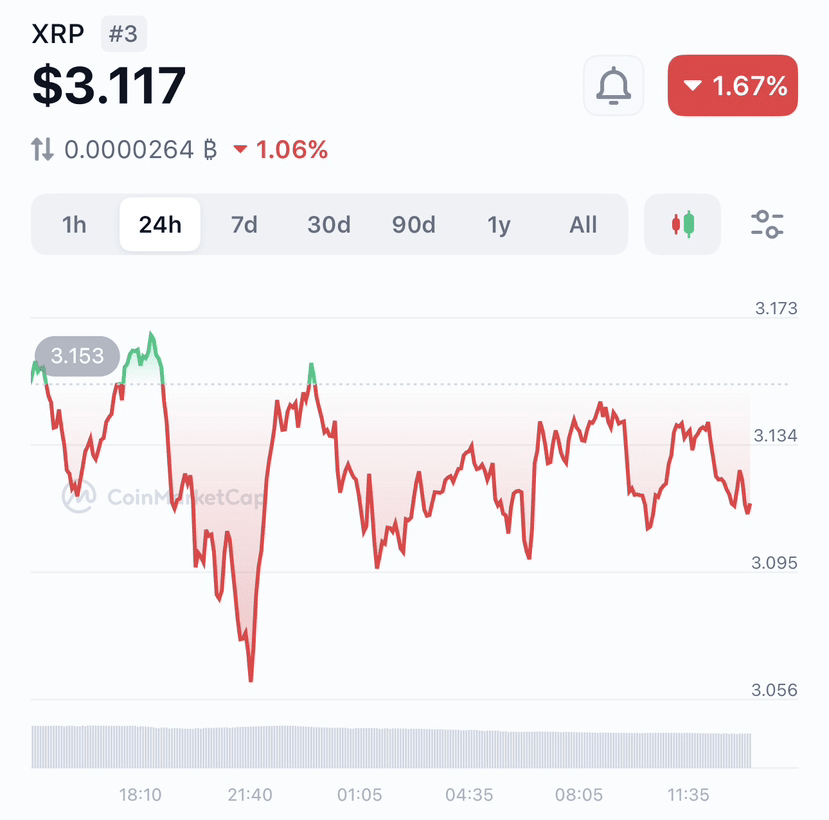Tap the 3.153 opening price label
Viewport: 829px width, 820px height.
pos(77,356)
